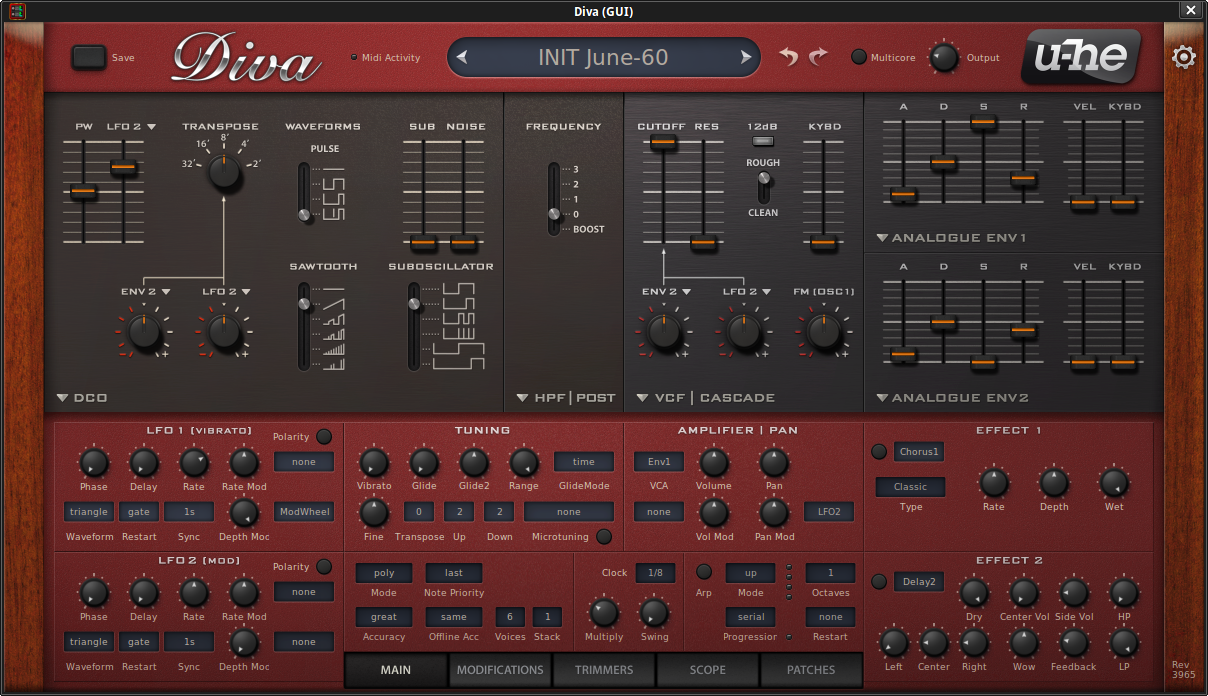Open the PATCHES tab
Screen dimensions: 1208x696
click(x=811, y=670)
